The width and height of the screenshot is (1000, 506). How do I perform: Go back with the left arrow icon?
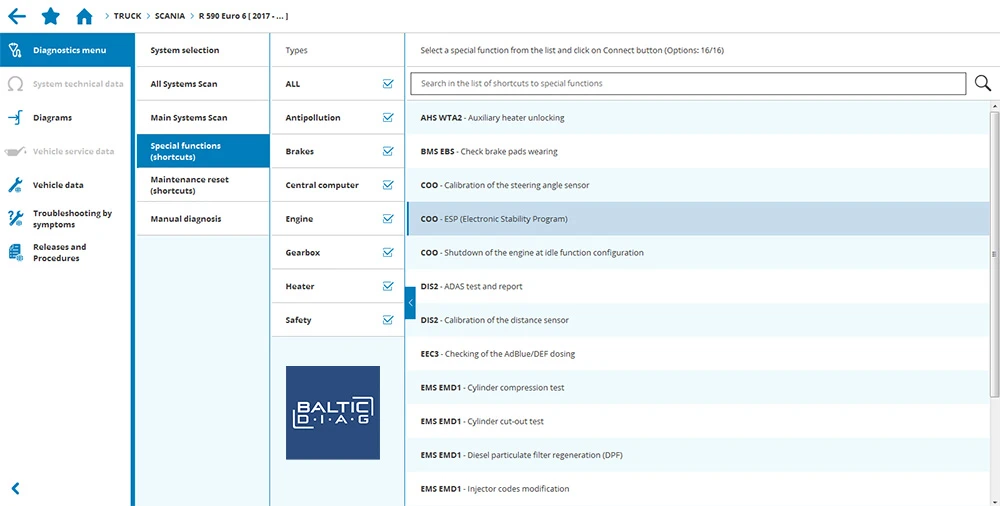(17, 16)
